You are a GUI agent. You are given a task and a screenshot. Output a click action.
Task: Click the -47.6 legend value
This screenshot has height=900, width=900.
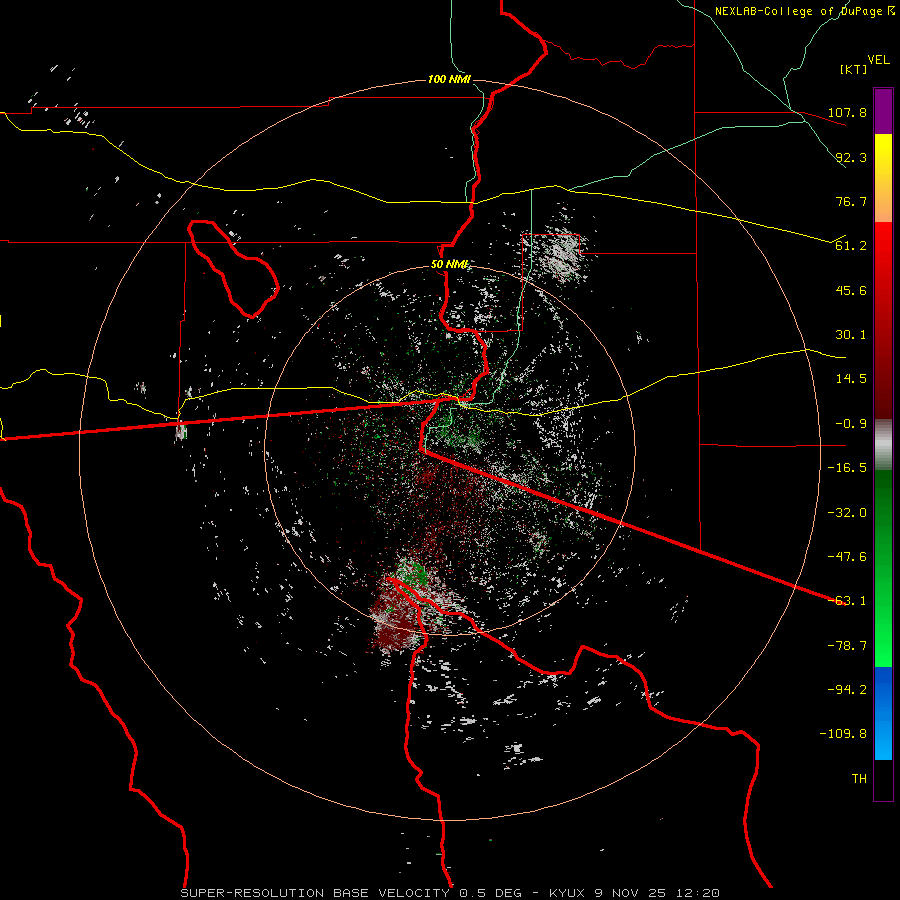pyautogui.click(x=847, y=557)
